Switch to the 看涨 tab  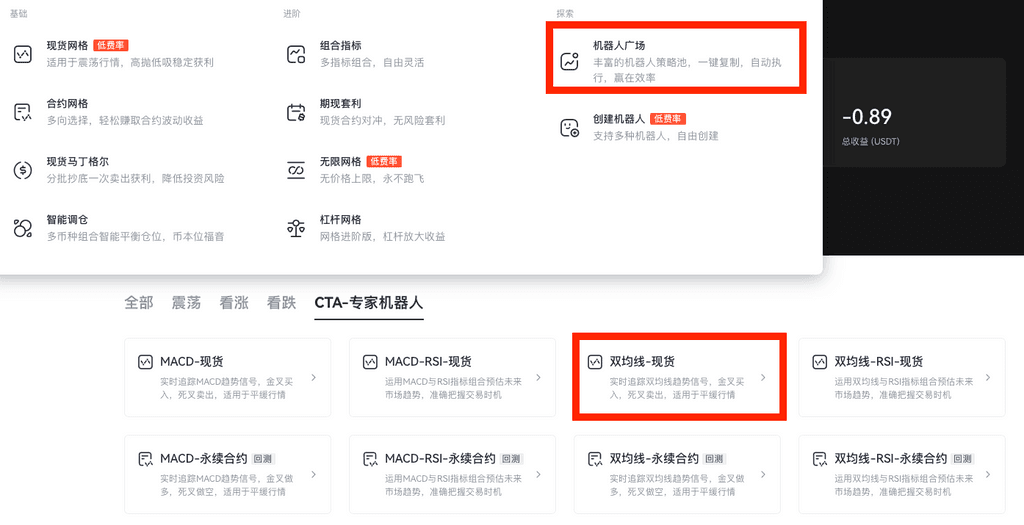[234, 303]
